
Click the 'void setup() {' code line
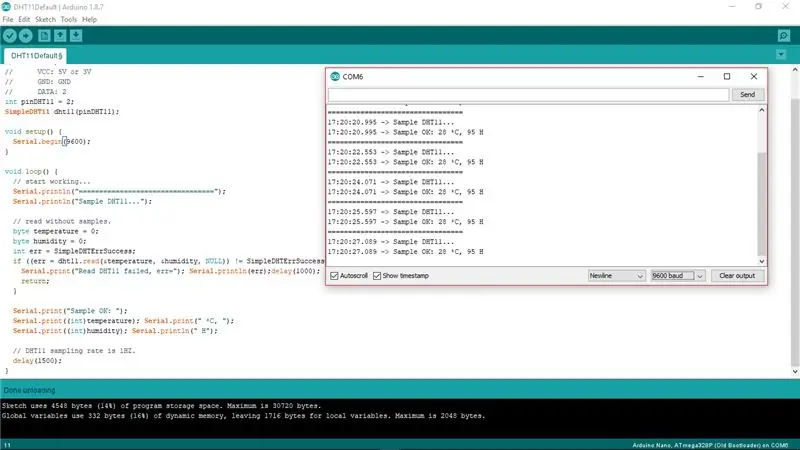[33, 132]
